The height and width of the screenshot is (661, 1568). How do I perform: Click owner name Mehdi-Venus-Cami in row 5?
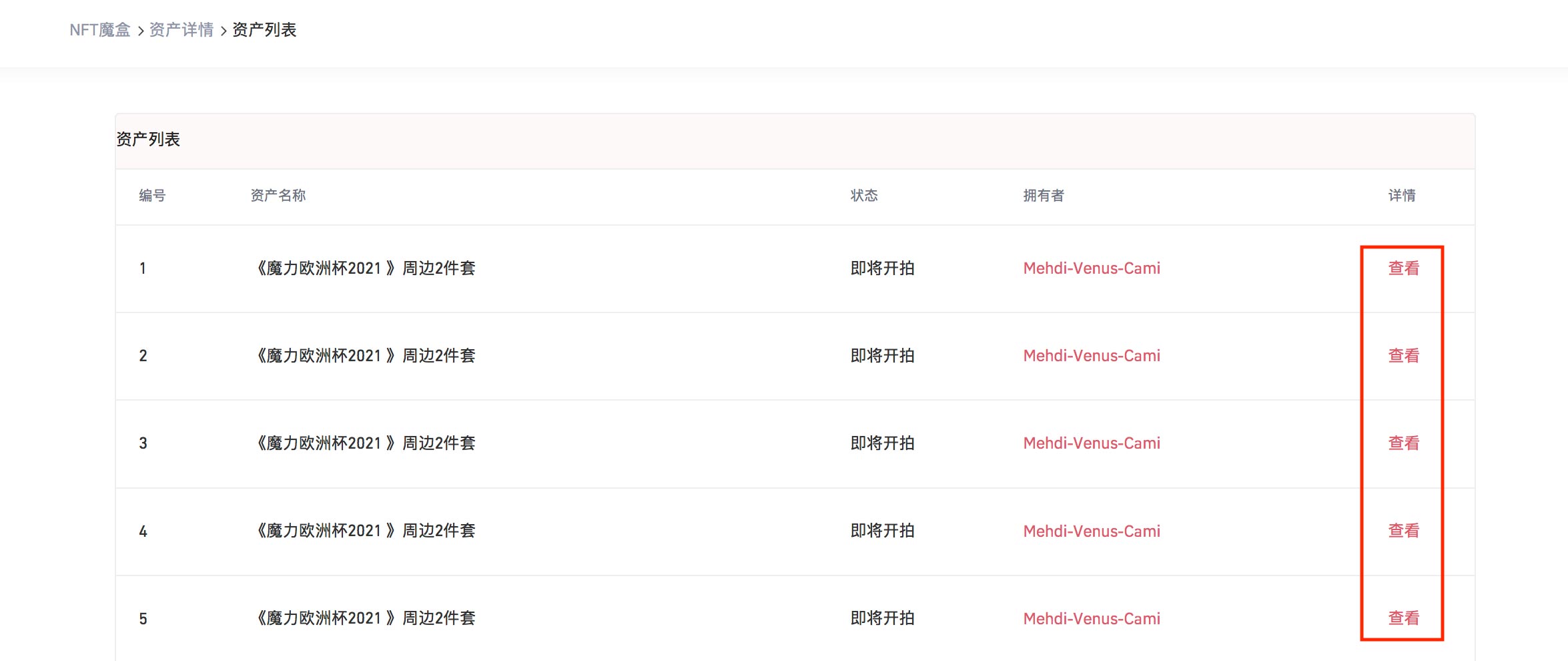[x=1092, y=619]
